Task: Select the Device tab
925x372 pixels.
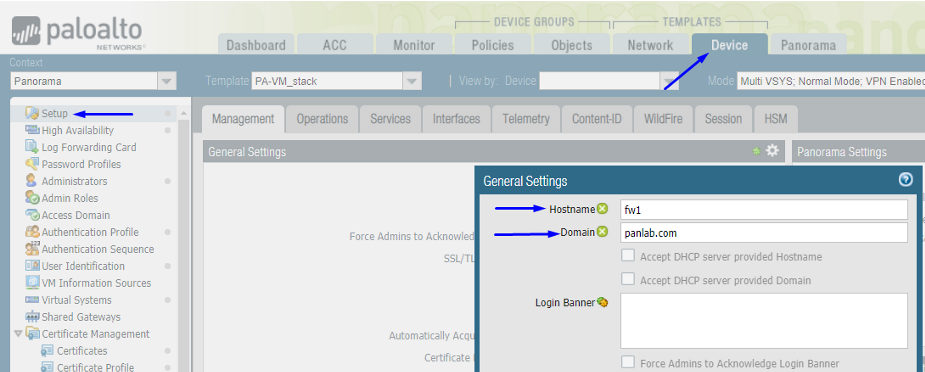Action: pyautogui.click(x=730, y=45)
